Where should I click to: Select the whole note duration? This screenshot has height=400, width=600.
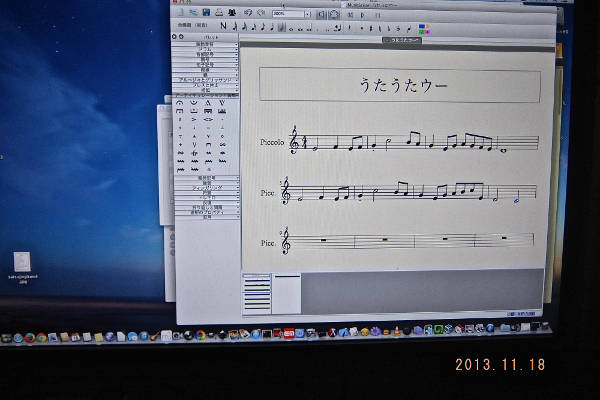click(x=291, y=29)
